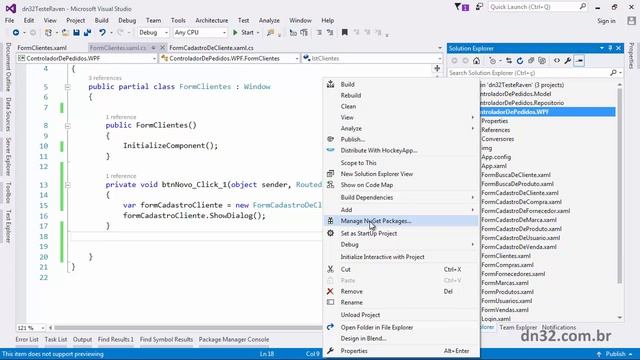The width and height of the screenshot is (640, 360).
Task: Click Solution Explorer View Code icon
Action: coord(557,61)
